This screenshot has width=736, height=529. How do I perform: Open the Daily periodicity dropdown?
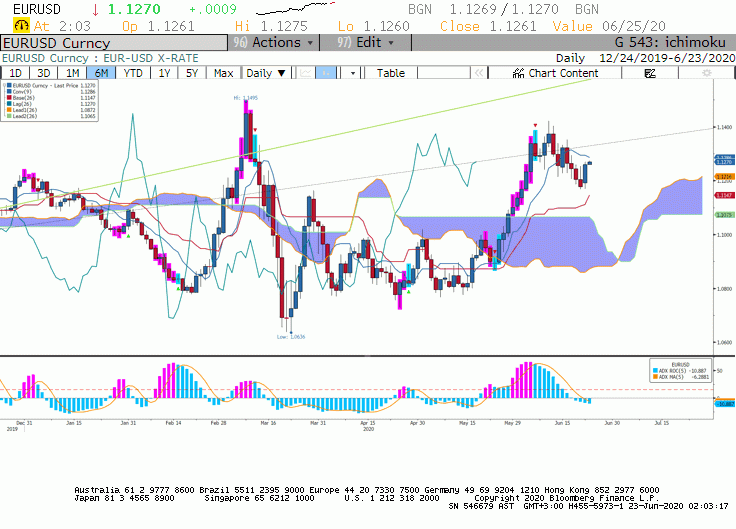pyautogui.click(x=266, y=73)
